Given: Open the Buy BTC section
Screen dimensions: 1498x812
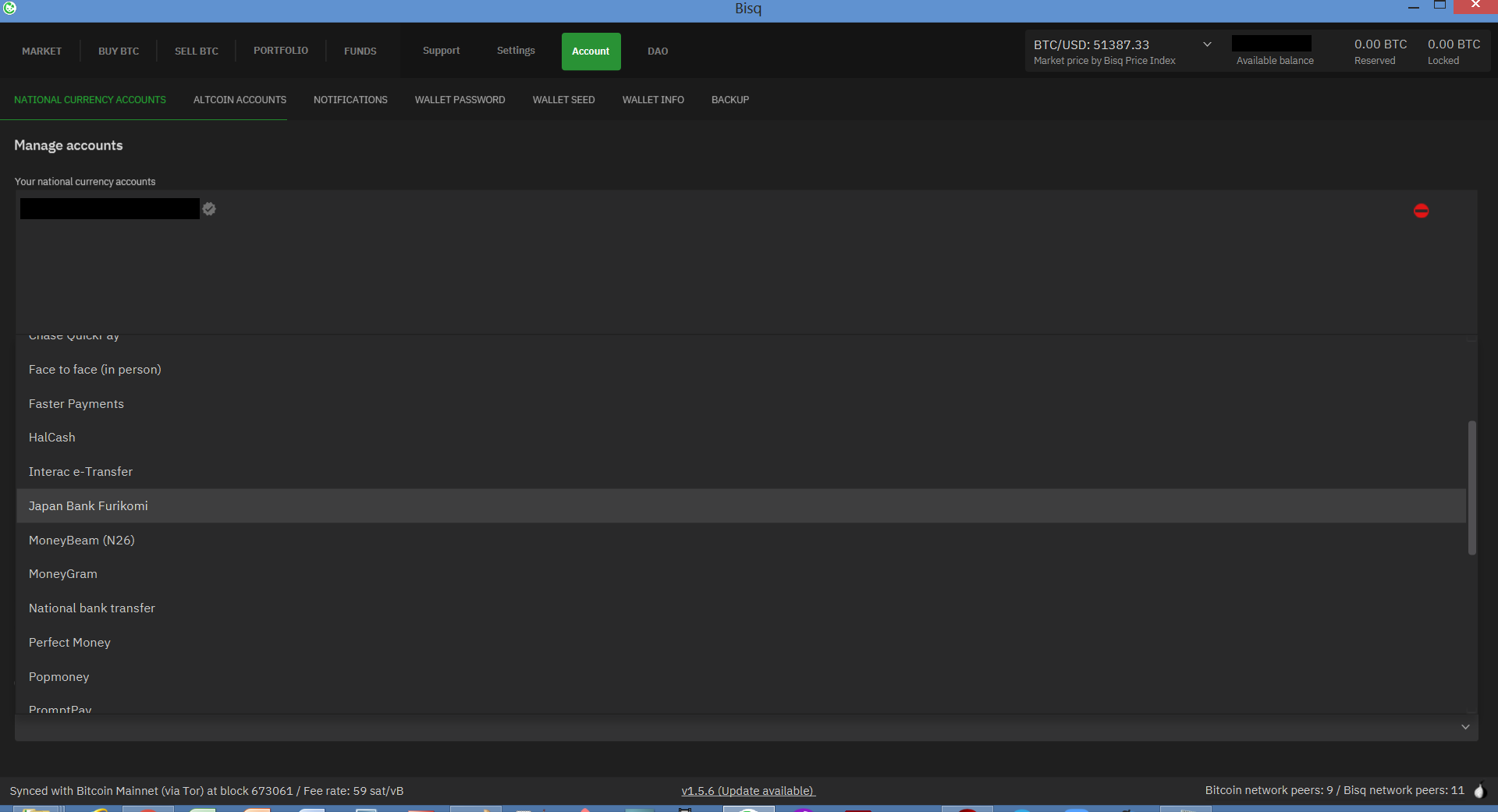Looking at the screenshot, I should click(119, 51).
